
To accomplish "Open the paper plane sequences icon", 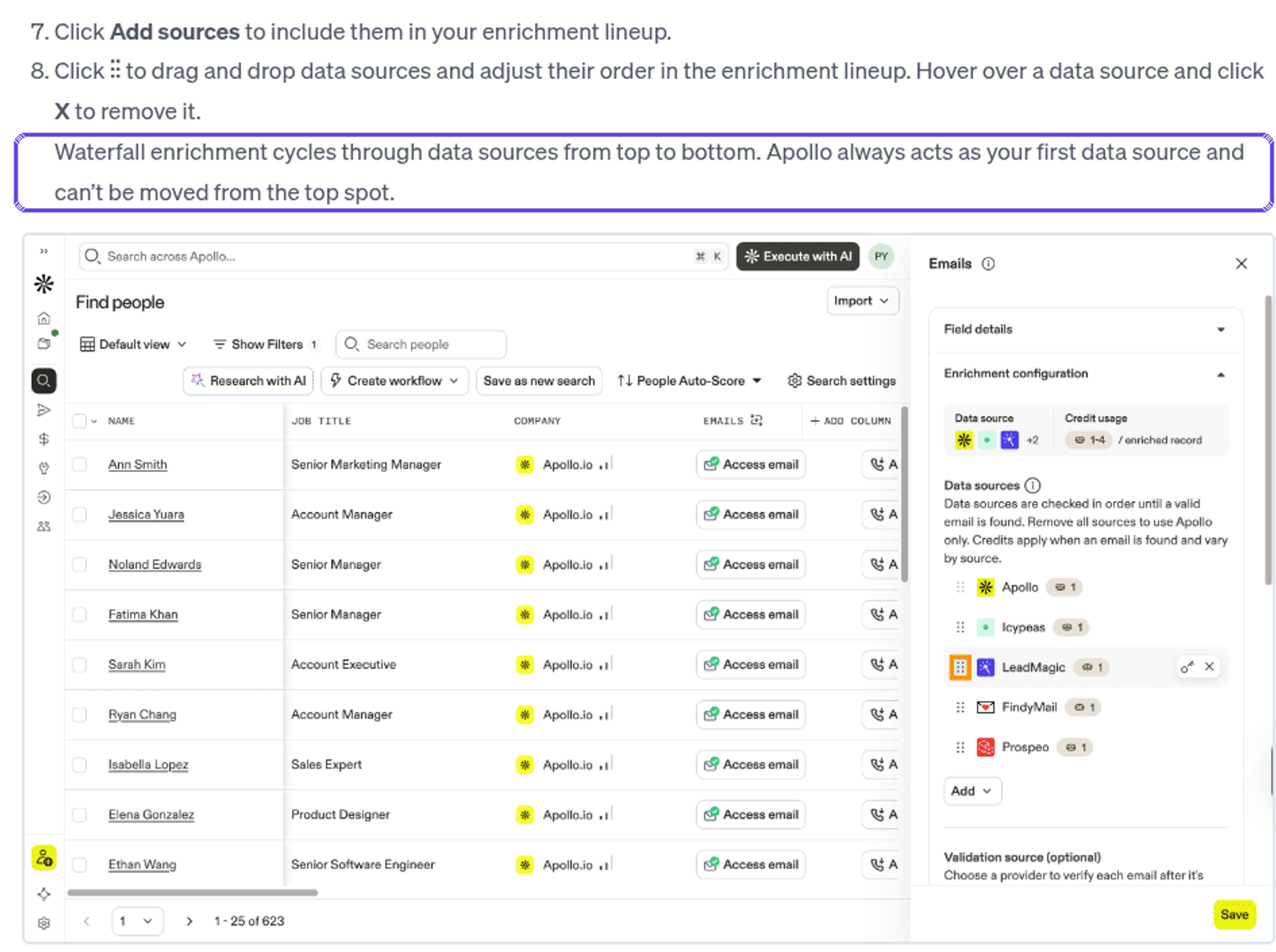I will [44, 410].
